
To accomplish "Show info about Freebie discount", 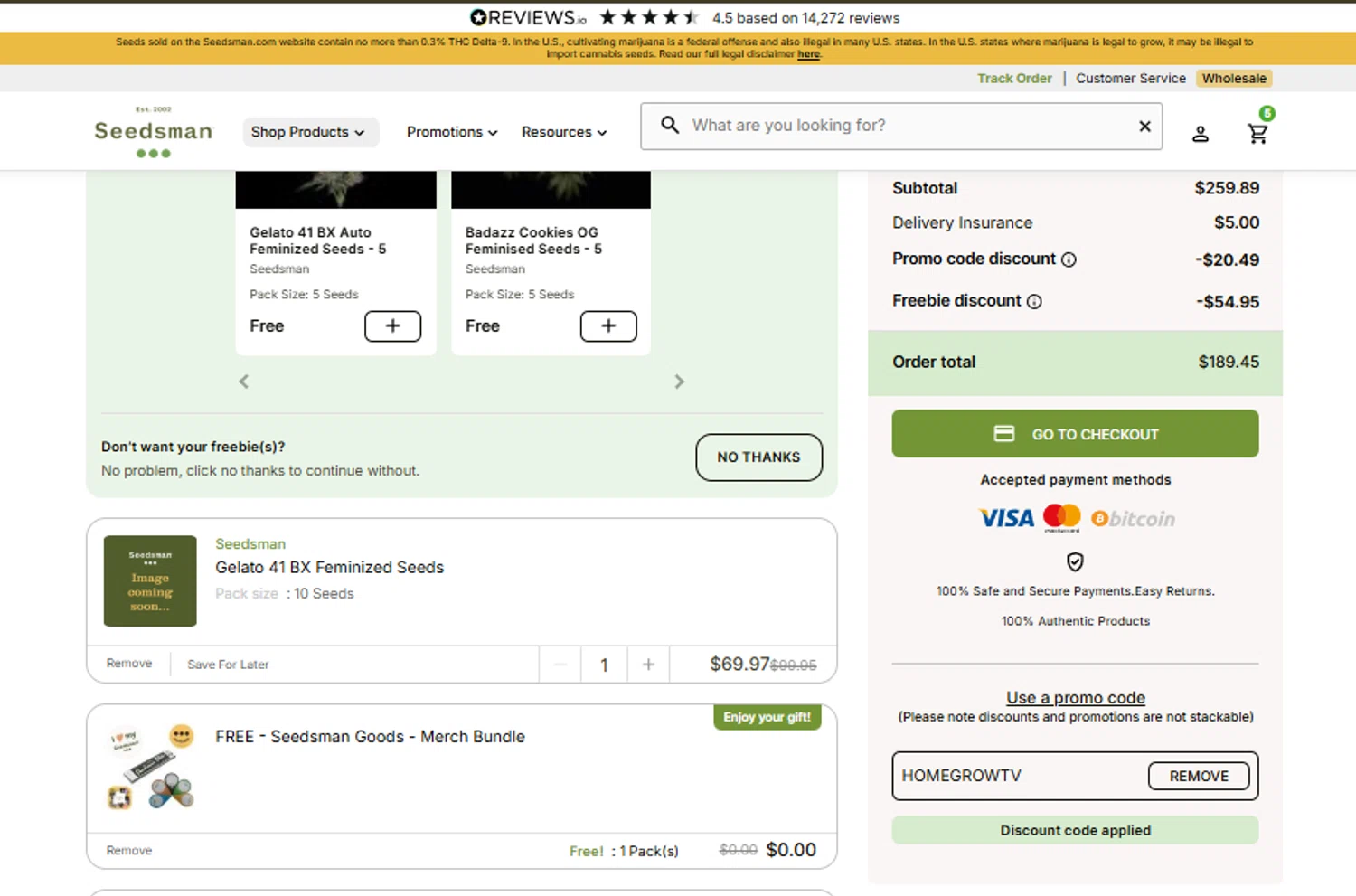I will (x=1034, y=301).
